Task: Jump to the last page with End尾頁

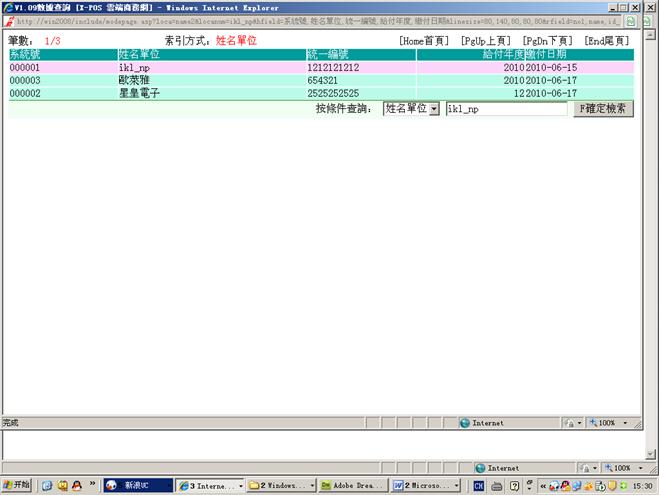Action: coord(608,40)
